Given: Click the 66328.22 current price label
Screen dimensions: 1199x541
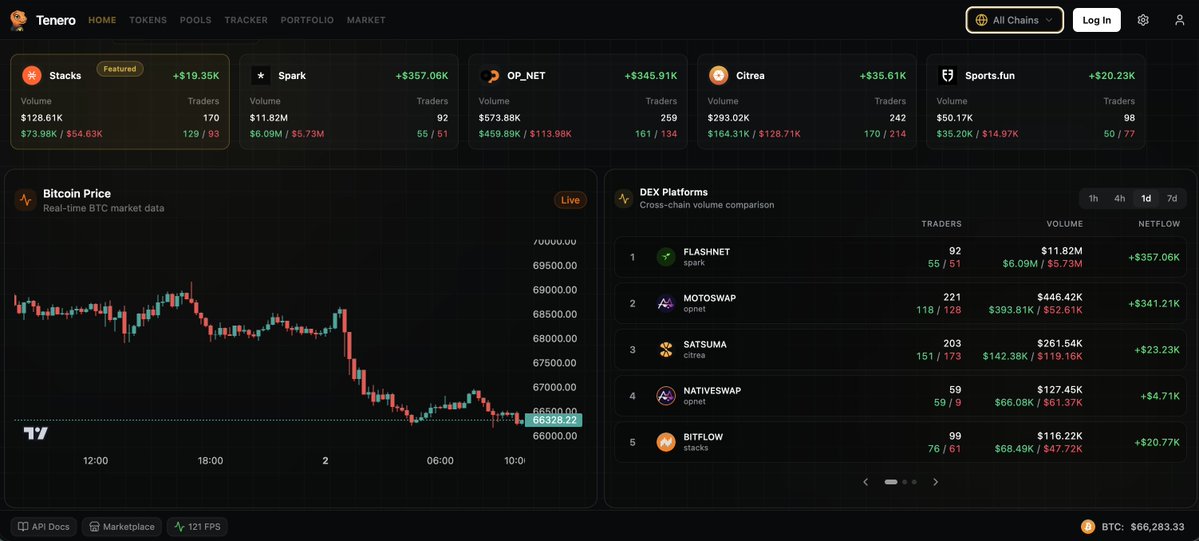Looking at the screenshot, I should point(554,420).
